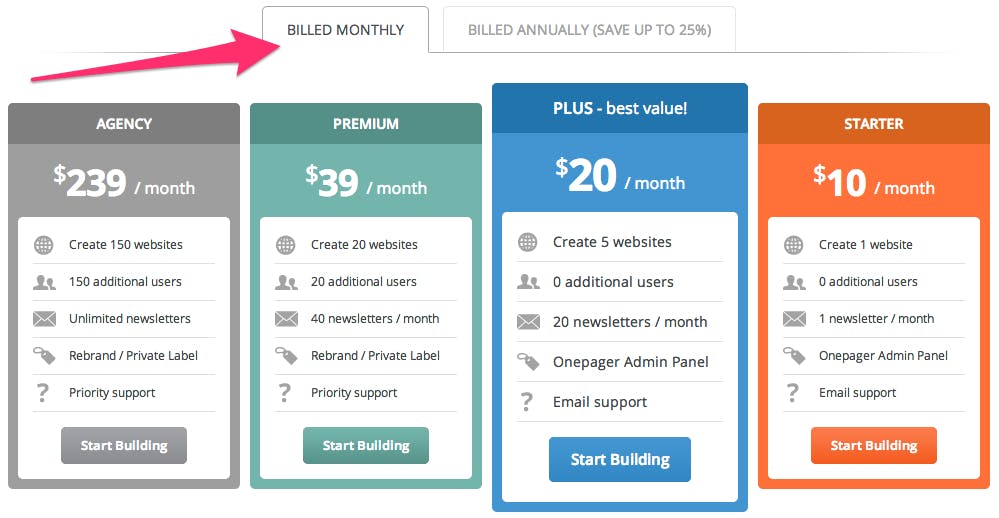Switch to the Billed Monthly tab
The width and height of the screenshot is (999, 518).
345,30
